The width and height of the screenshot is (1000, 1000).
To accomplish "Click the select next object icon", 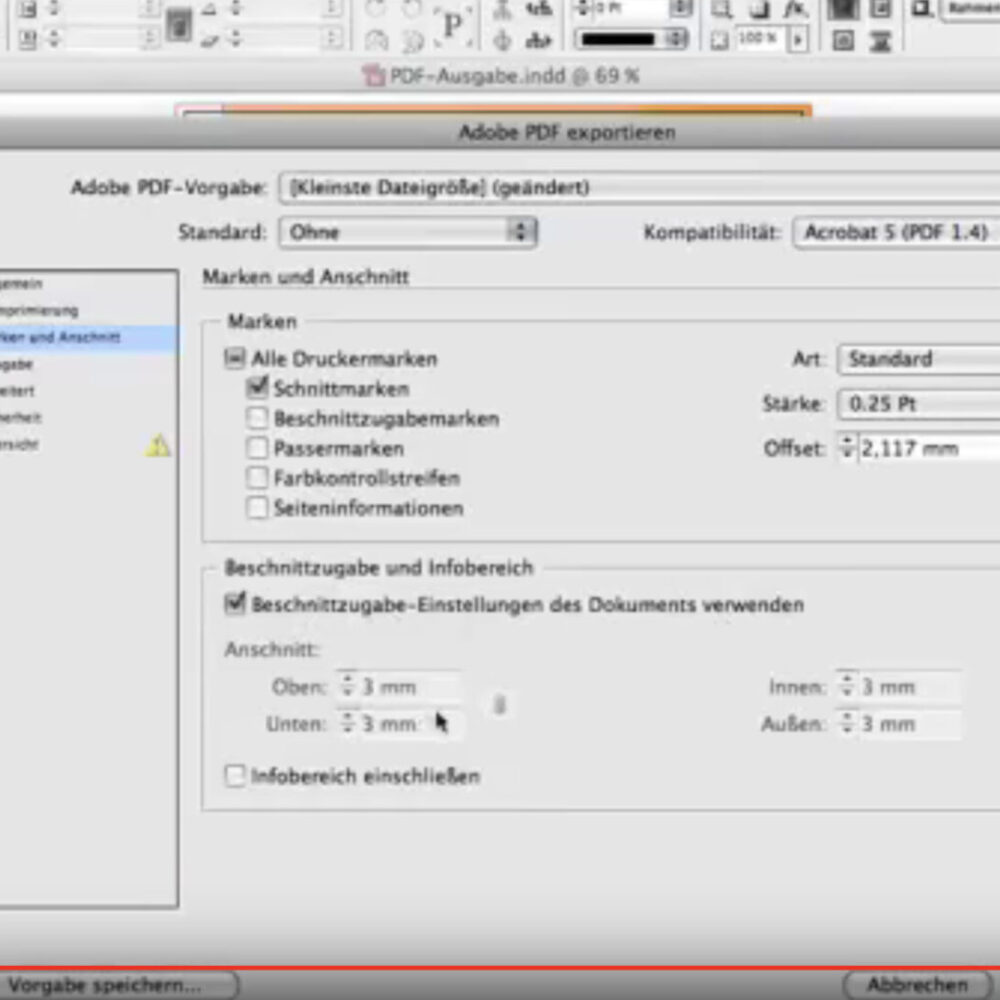I will 539,40.
